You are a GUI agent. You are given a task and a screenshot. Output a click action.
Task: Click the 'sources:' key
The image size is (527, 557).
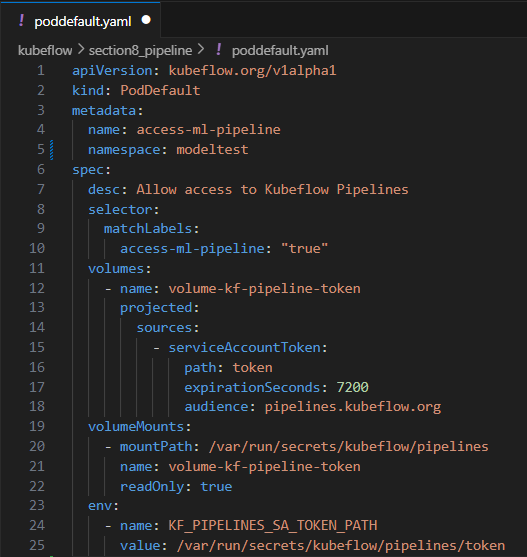click(x=168, y=328)
